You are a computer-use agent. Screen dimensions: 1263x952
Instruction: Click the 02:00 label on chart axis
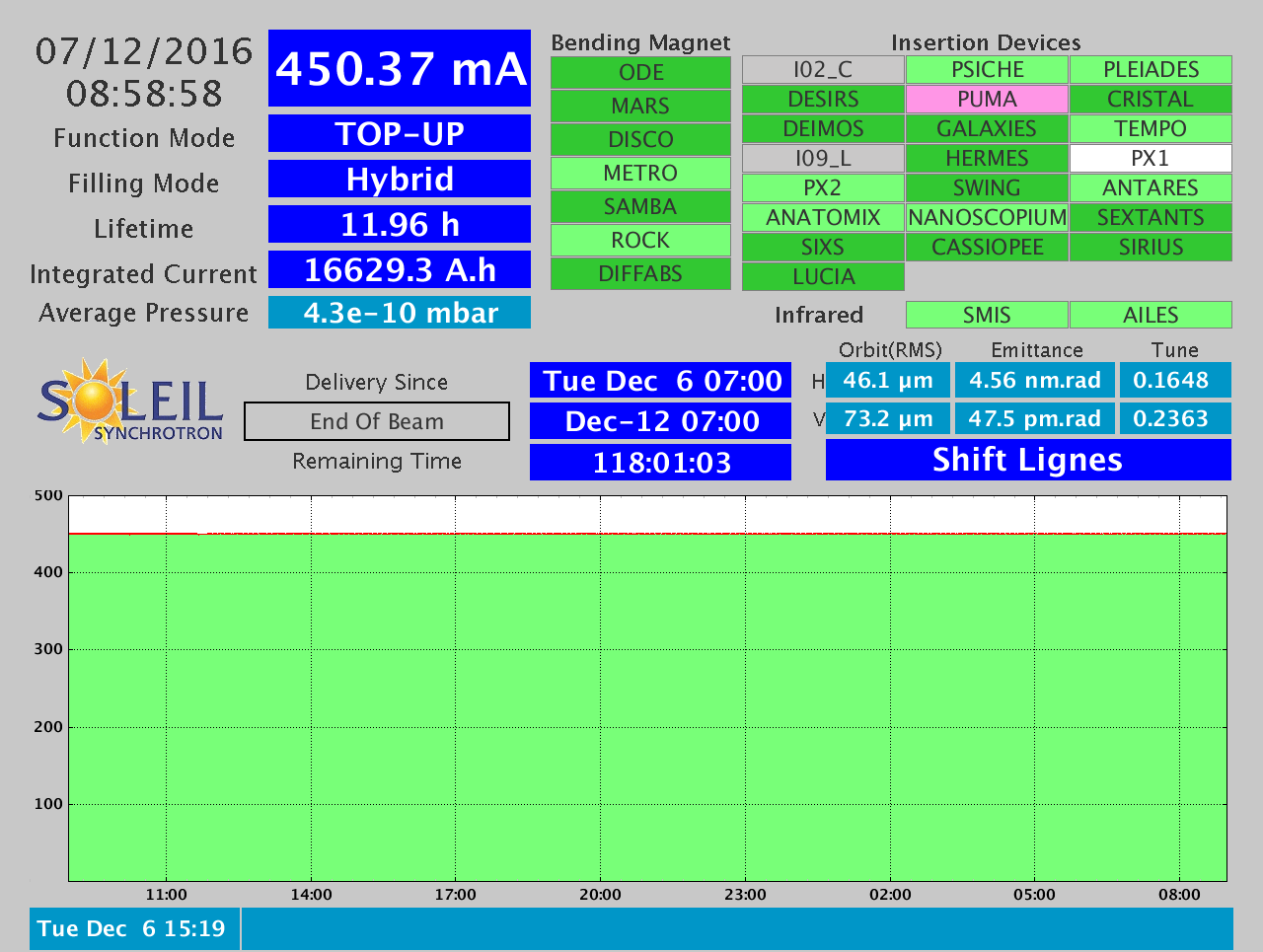point(890,895)
